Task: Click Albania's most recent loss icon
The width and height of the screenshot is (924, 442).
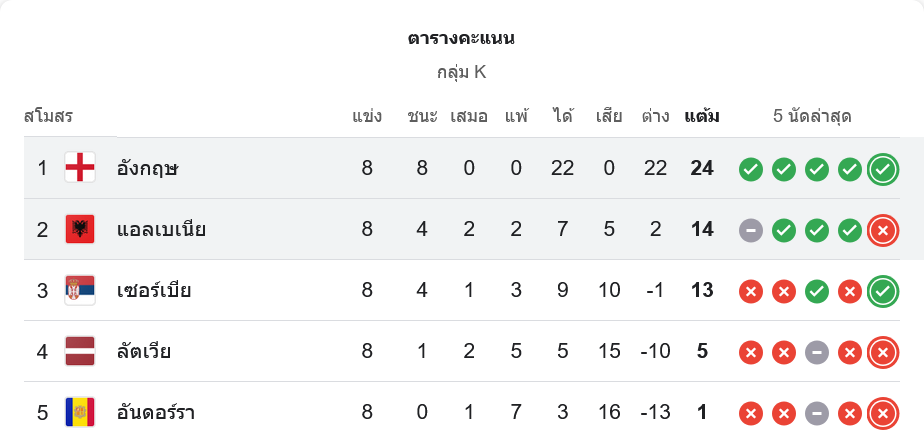Action: [x=882, y=230]
